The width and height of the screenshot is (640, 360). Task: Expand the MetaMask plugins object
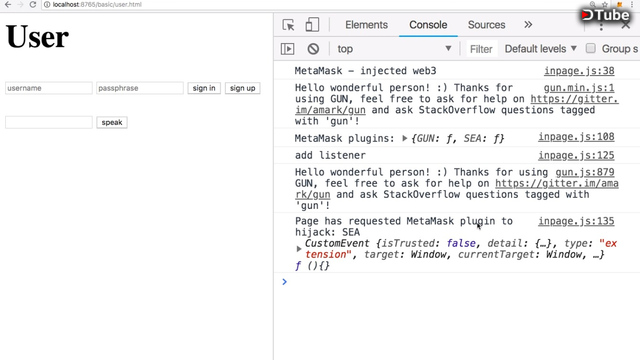[404, 138]
